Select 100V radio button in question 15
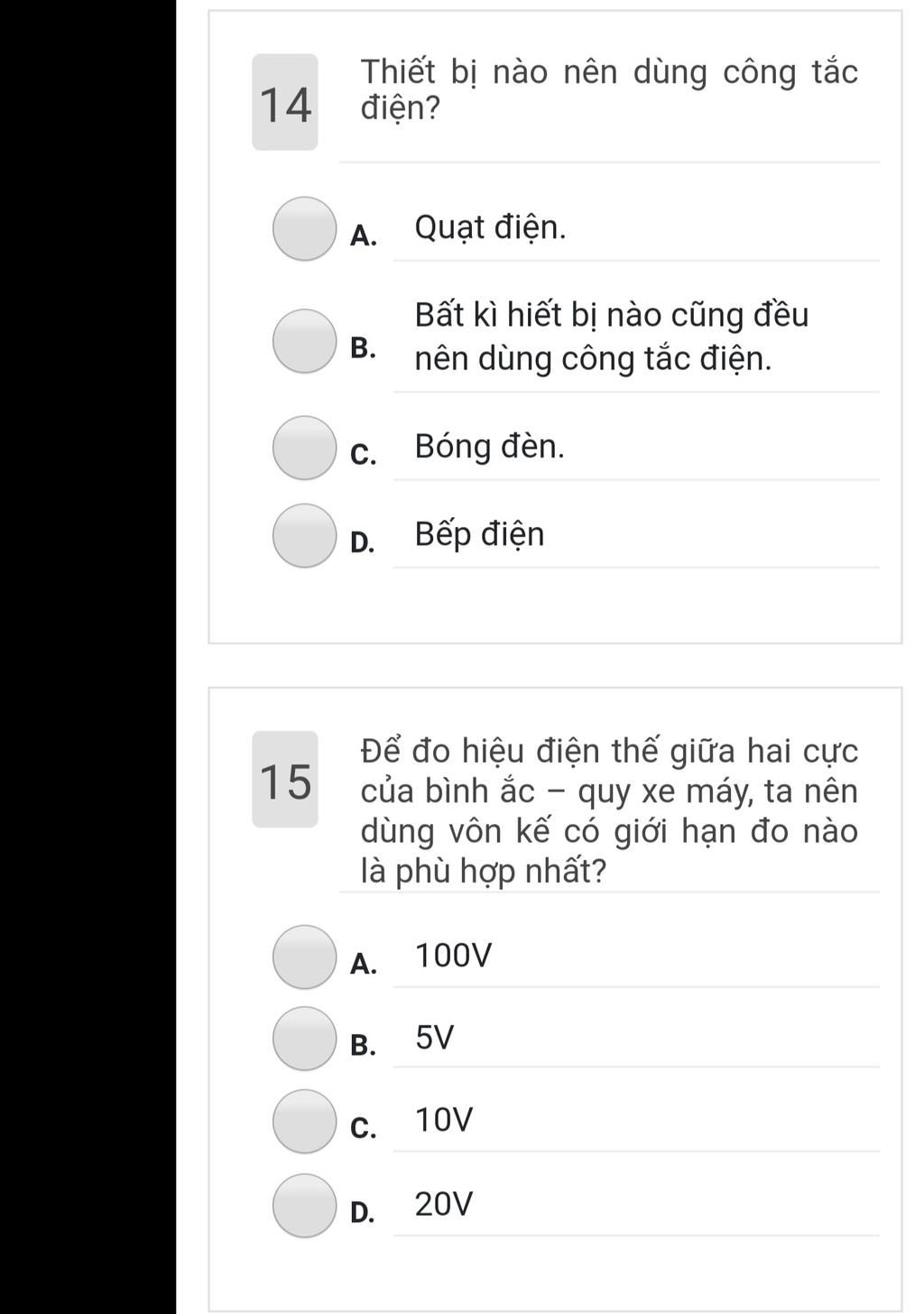 click(x=304, y=957)
